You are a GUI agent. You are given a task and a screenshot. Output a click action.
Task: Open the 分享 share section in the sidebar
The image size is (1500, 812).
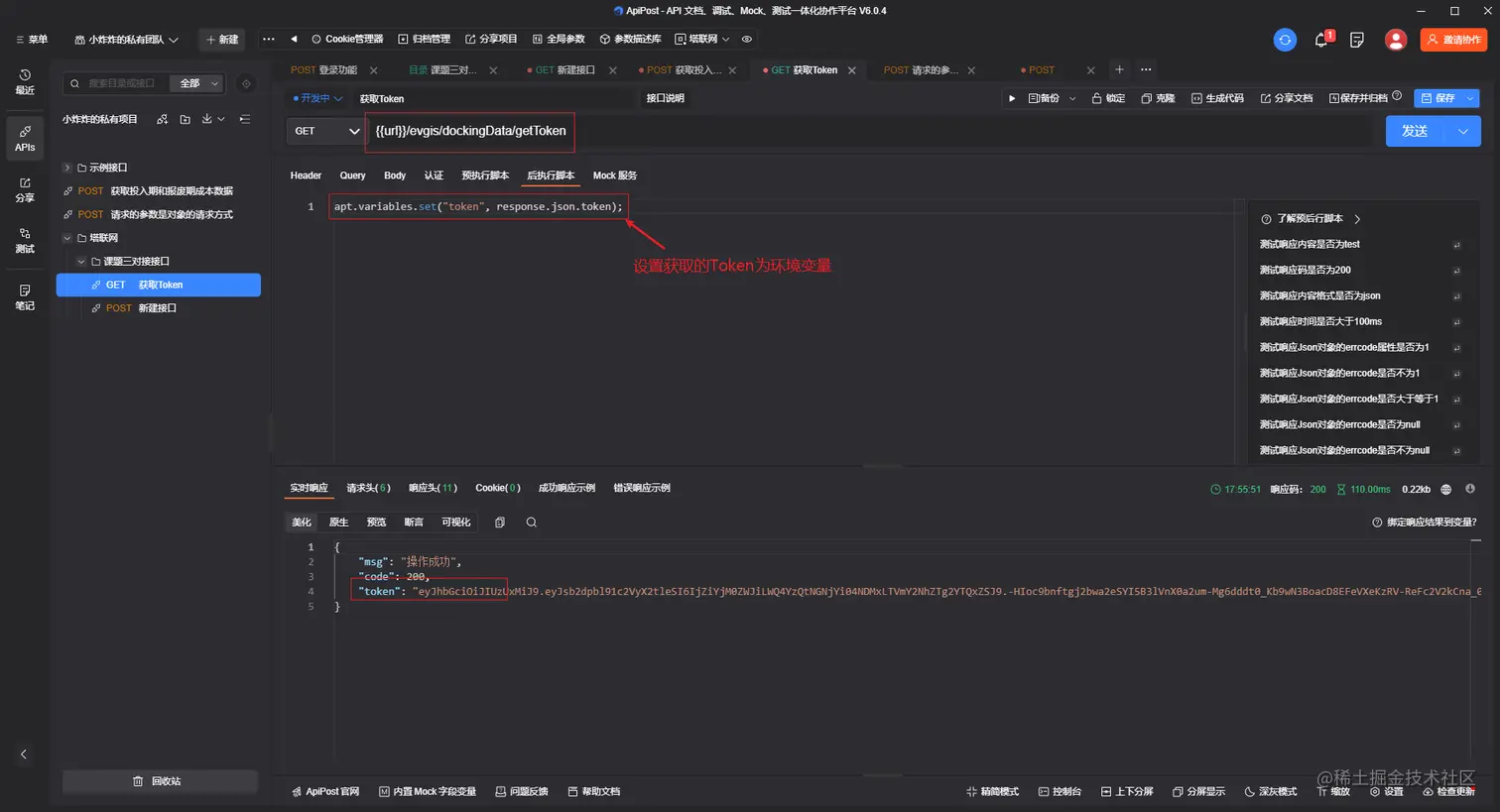point(25,189)
